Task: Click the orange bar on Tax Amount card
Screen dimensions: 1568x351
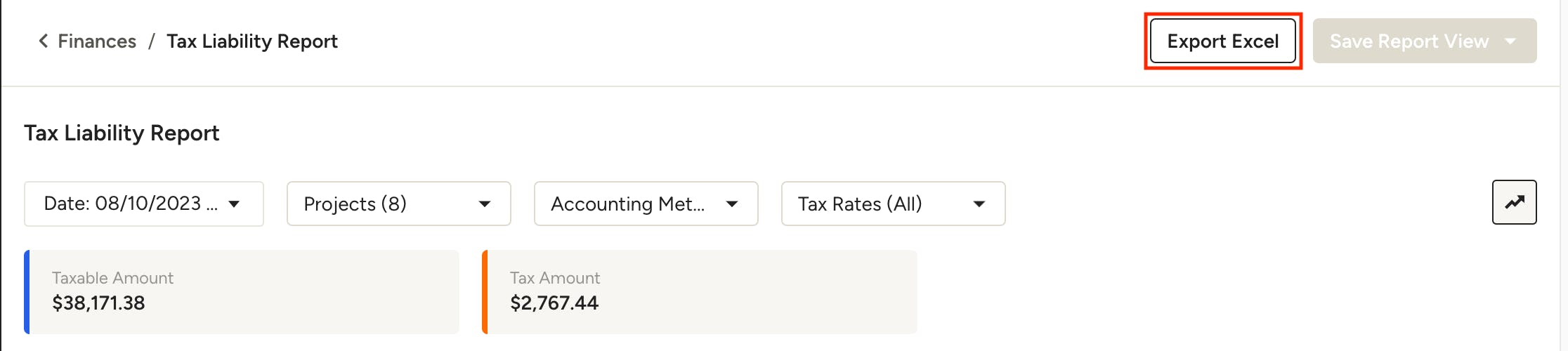Action: pos(485,292)
